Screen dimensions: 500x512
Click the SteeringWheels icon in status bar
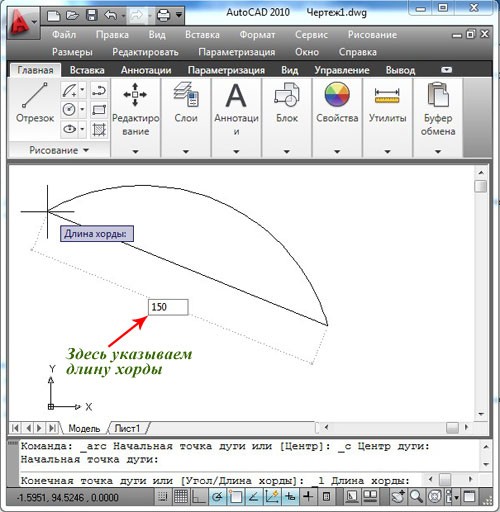tap(435, 497)
